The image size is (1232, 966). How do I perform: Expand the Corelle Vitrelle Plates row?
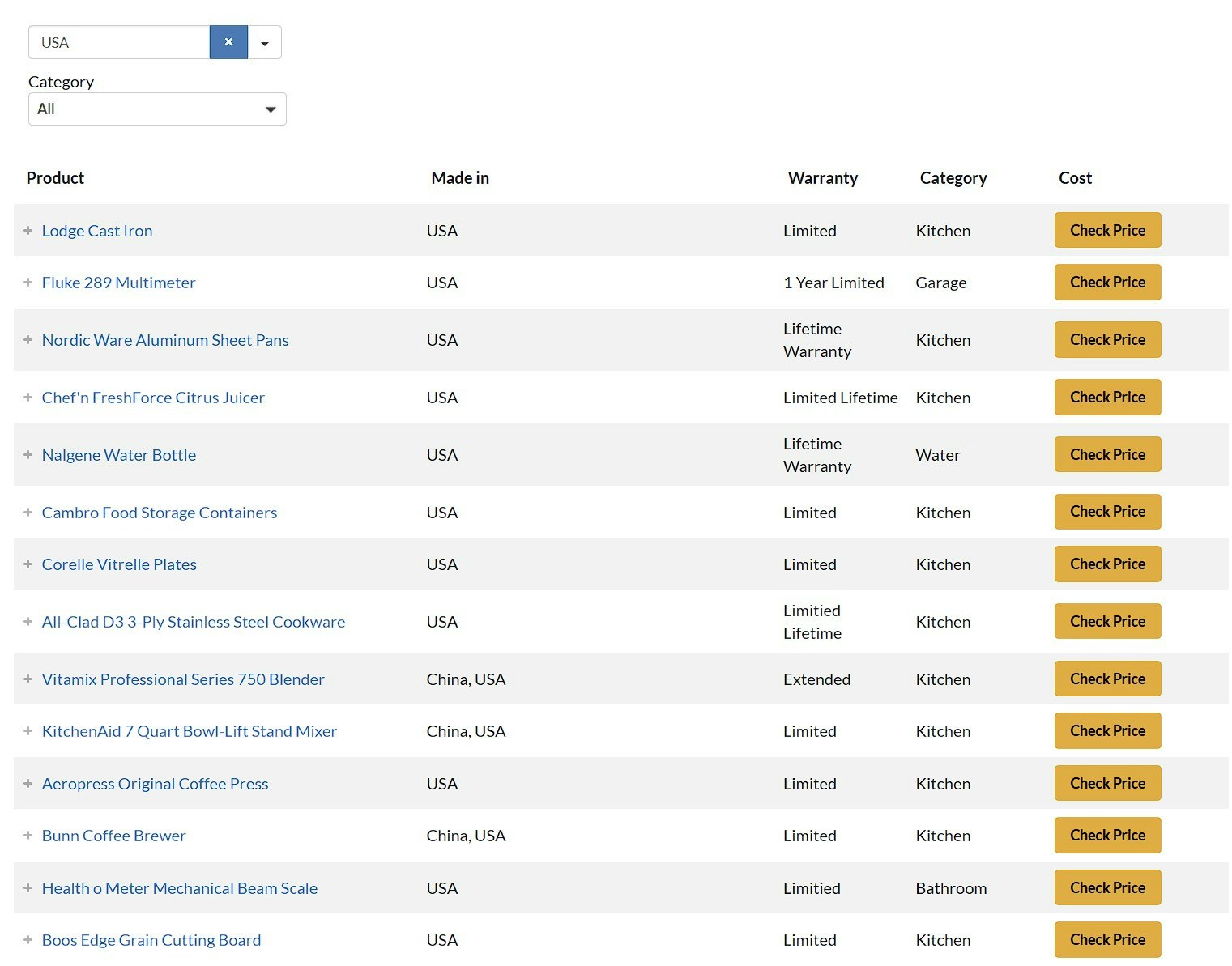pos(28,564)
